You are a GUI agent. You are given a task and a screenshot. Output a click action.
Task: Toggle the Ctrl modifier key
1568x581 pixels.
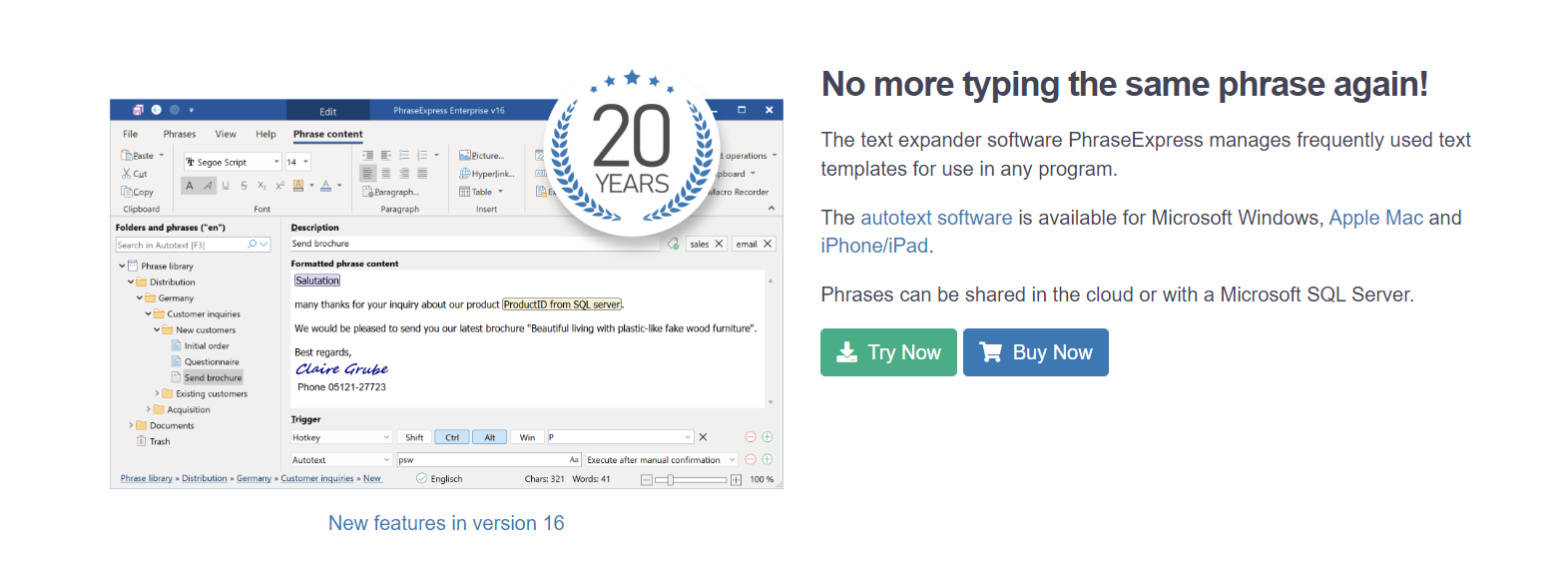452,437
